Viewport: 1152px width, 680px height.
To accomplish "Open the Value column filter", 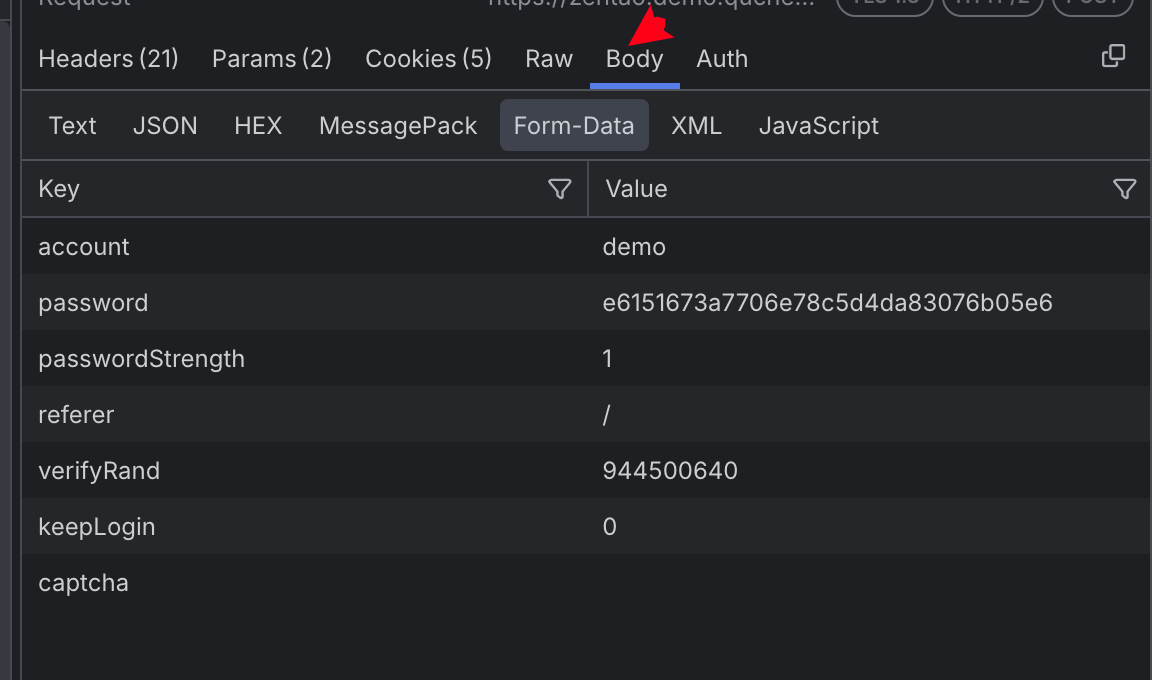I will [x=1124, y=189].
